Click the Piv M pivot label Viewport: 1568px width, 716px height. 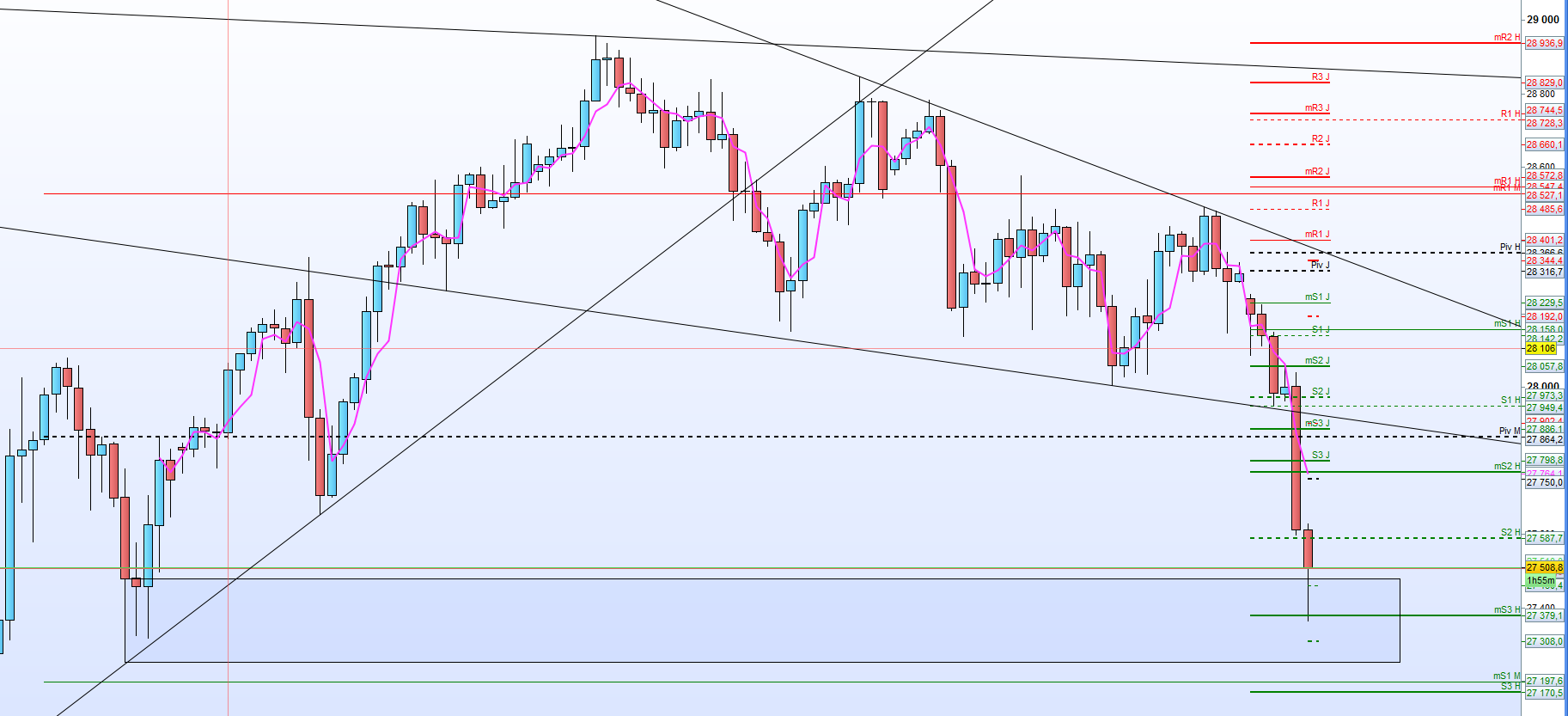pyautogui.click(x=1509, y=431)
